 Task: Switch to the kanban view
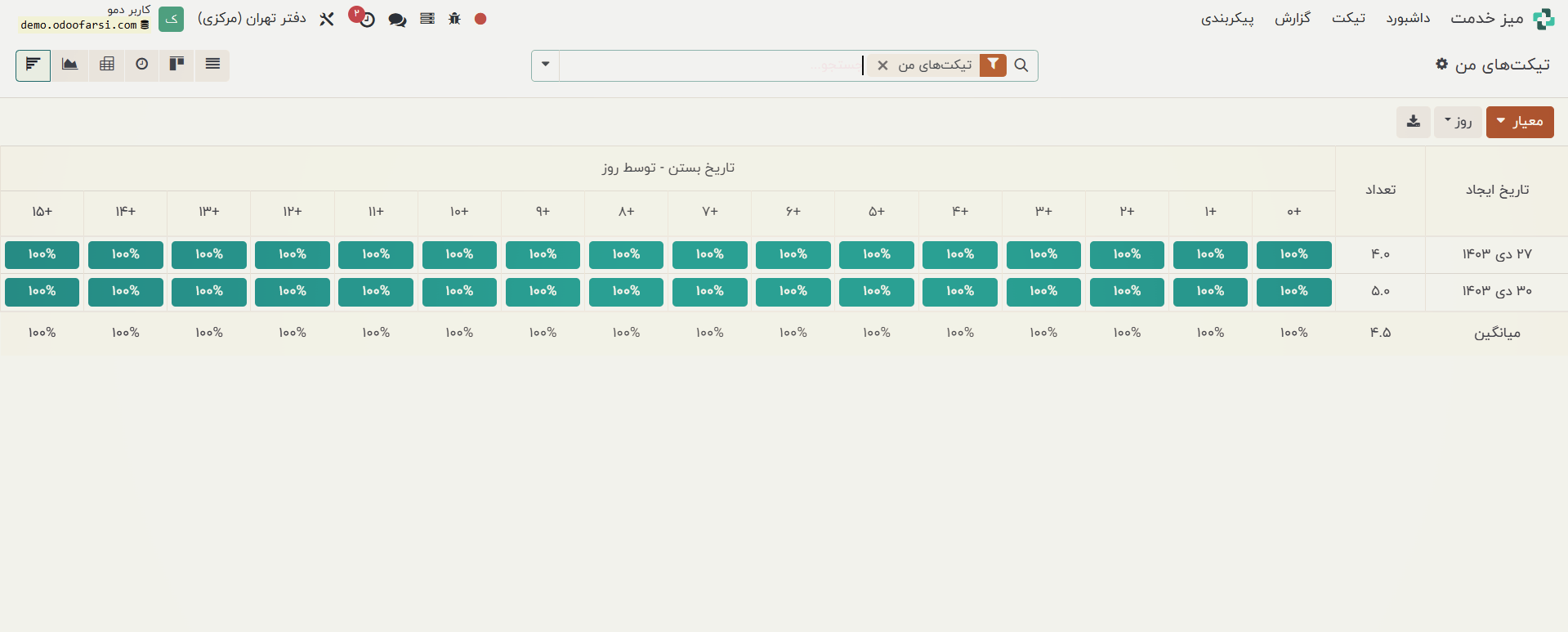point(176,65)
